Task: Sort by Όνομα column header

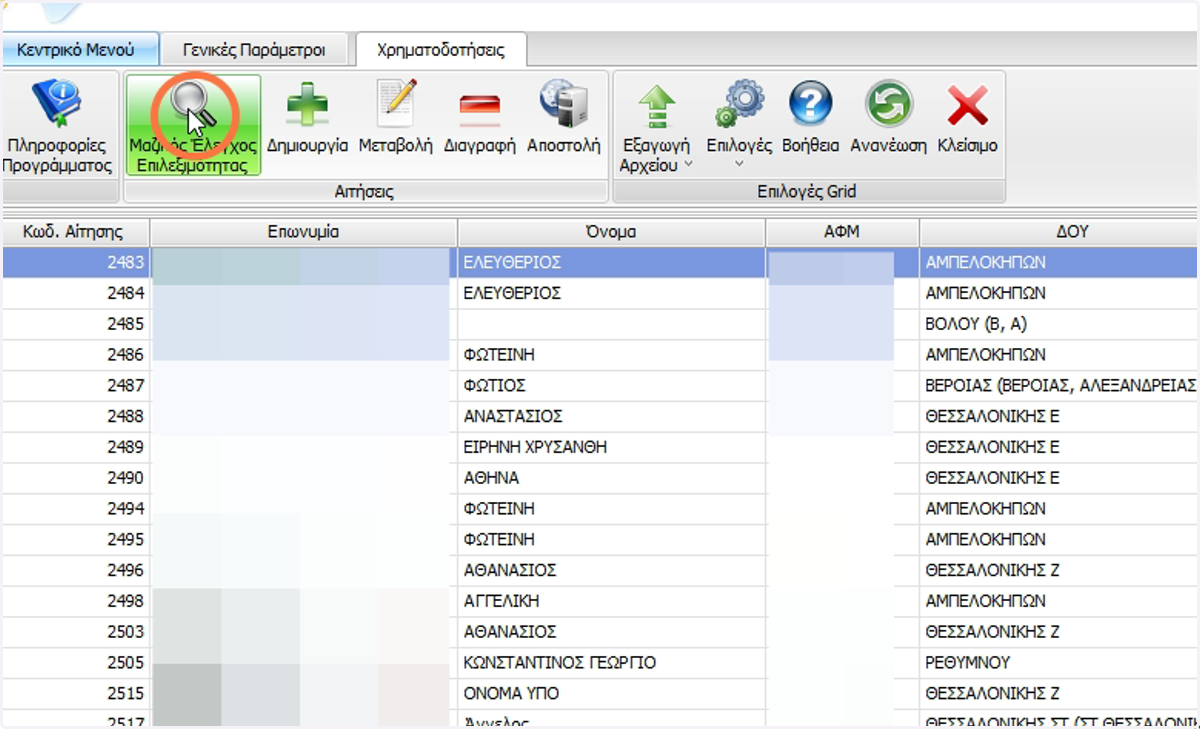Action: coord(612,232)
